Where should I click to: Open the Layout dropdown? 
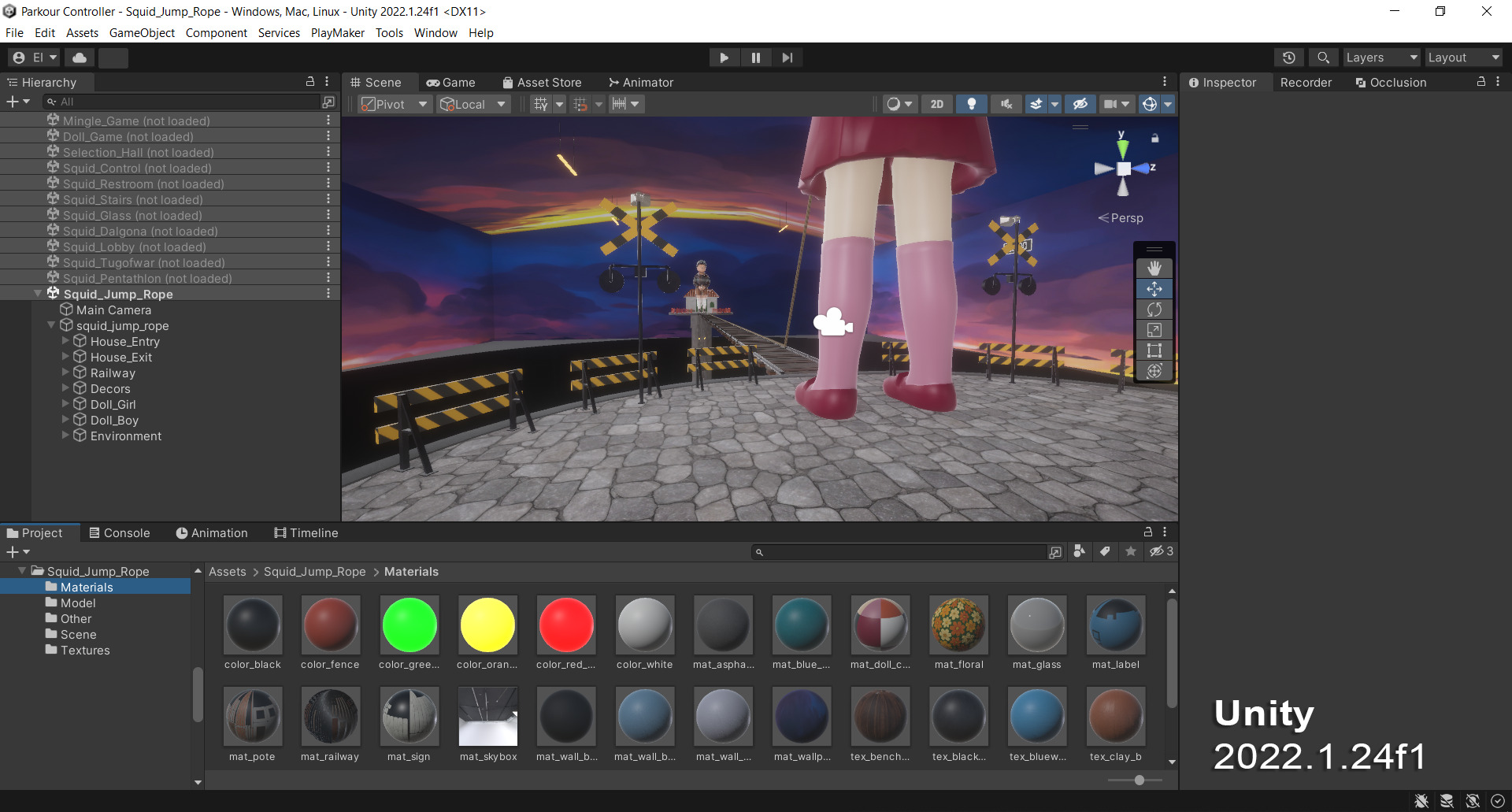pyautogui.click(x=1464, y=57)
